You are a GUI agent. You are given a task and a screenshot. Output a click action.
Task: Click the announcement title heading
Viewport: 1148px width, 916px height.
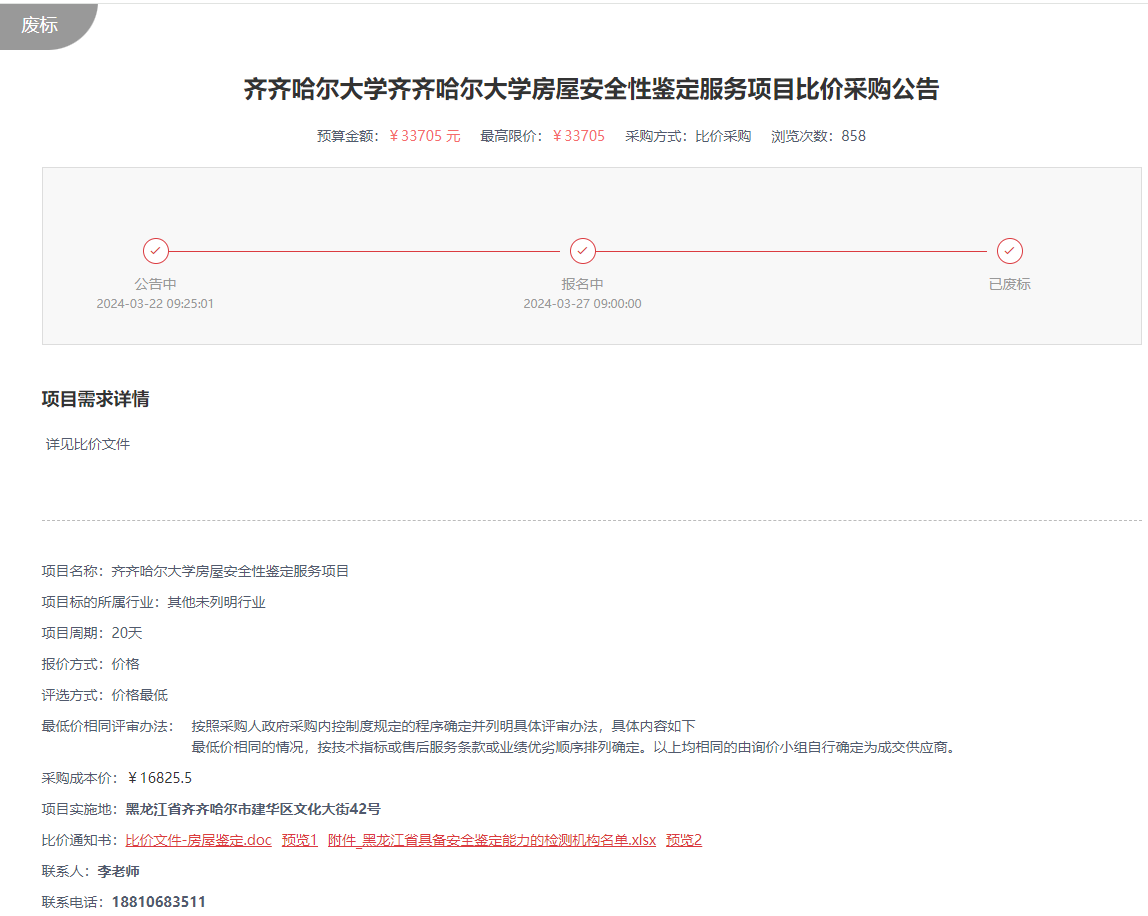coord(591,90)
